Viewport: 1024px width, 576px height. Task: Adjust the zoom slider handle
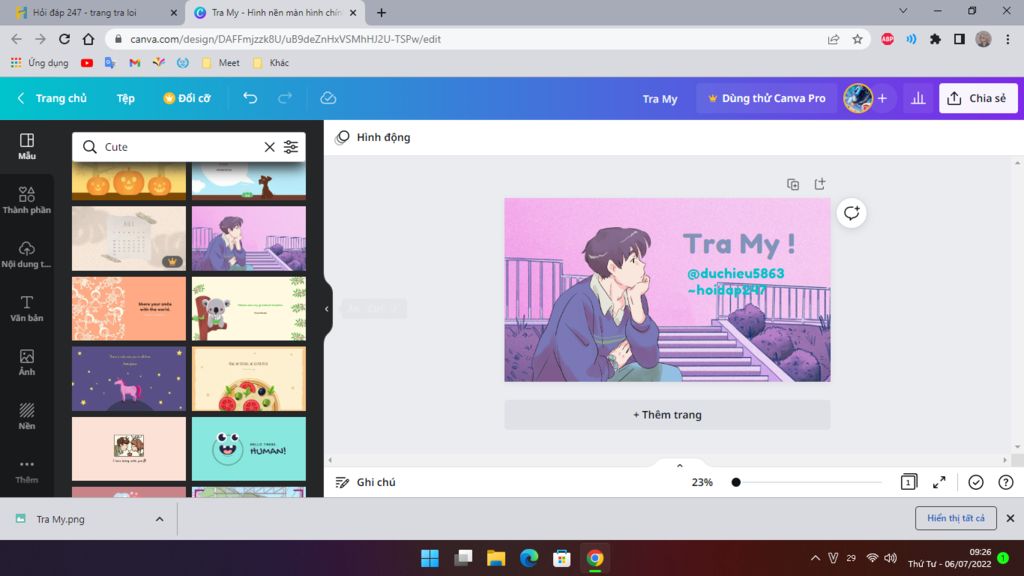point(736,482)
